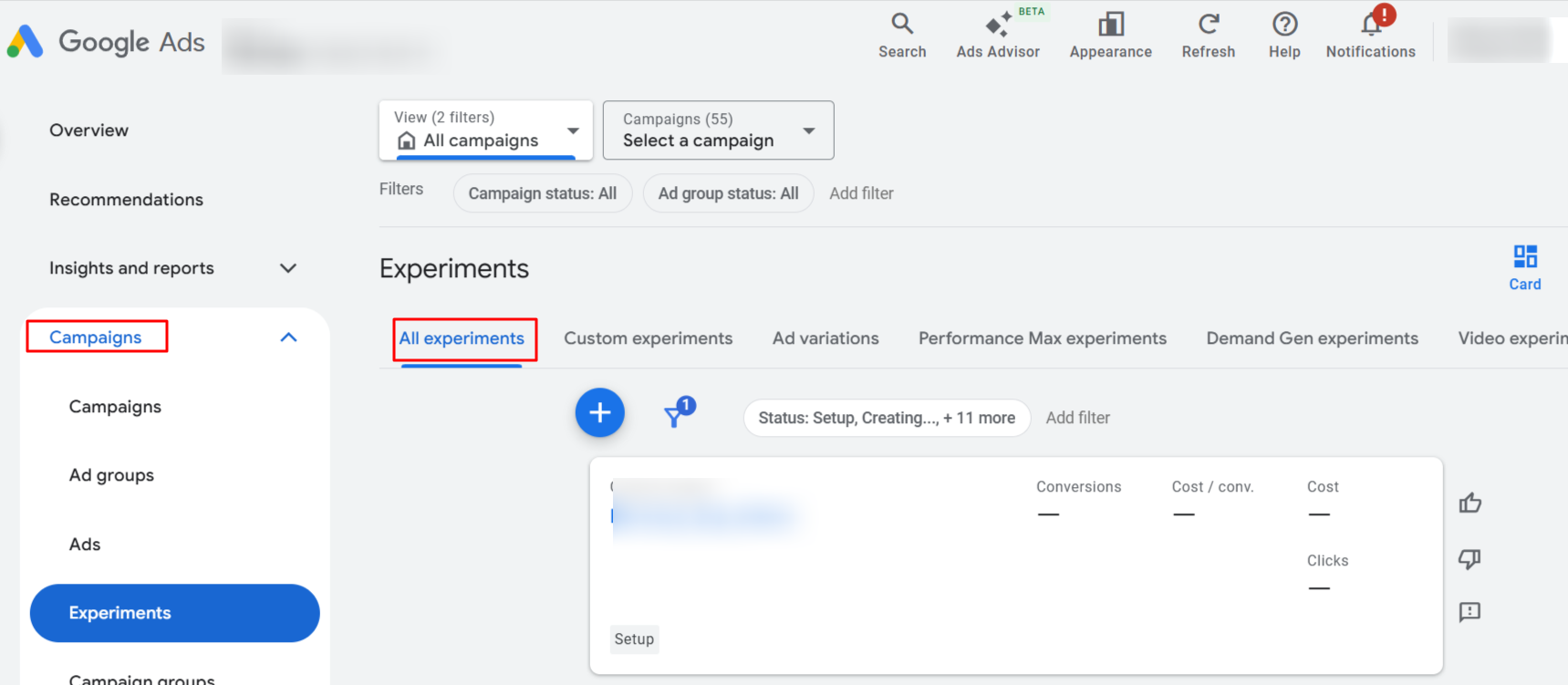Open the All campaigns view dropdown
1568x685 pixels.
click(x=485, y=130)
